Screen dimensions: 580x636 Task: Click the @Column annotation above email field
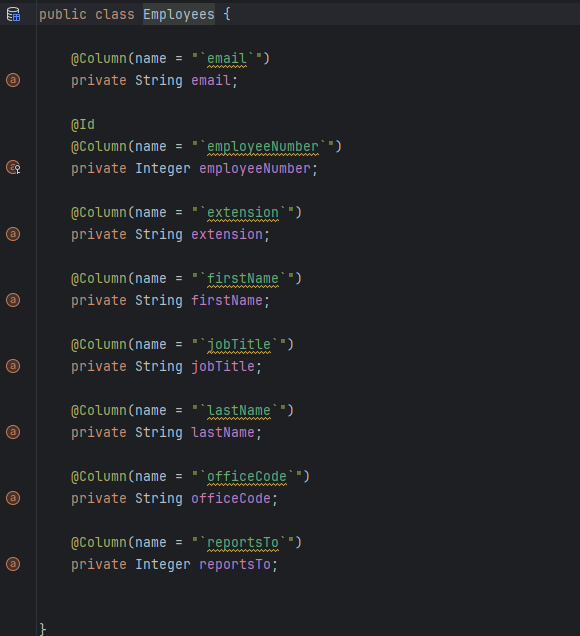(x=99, y=59)
